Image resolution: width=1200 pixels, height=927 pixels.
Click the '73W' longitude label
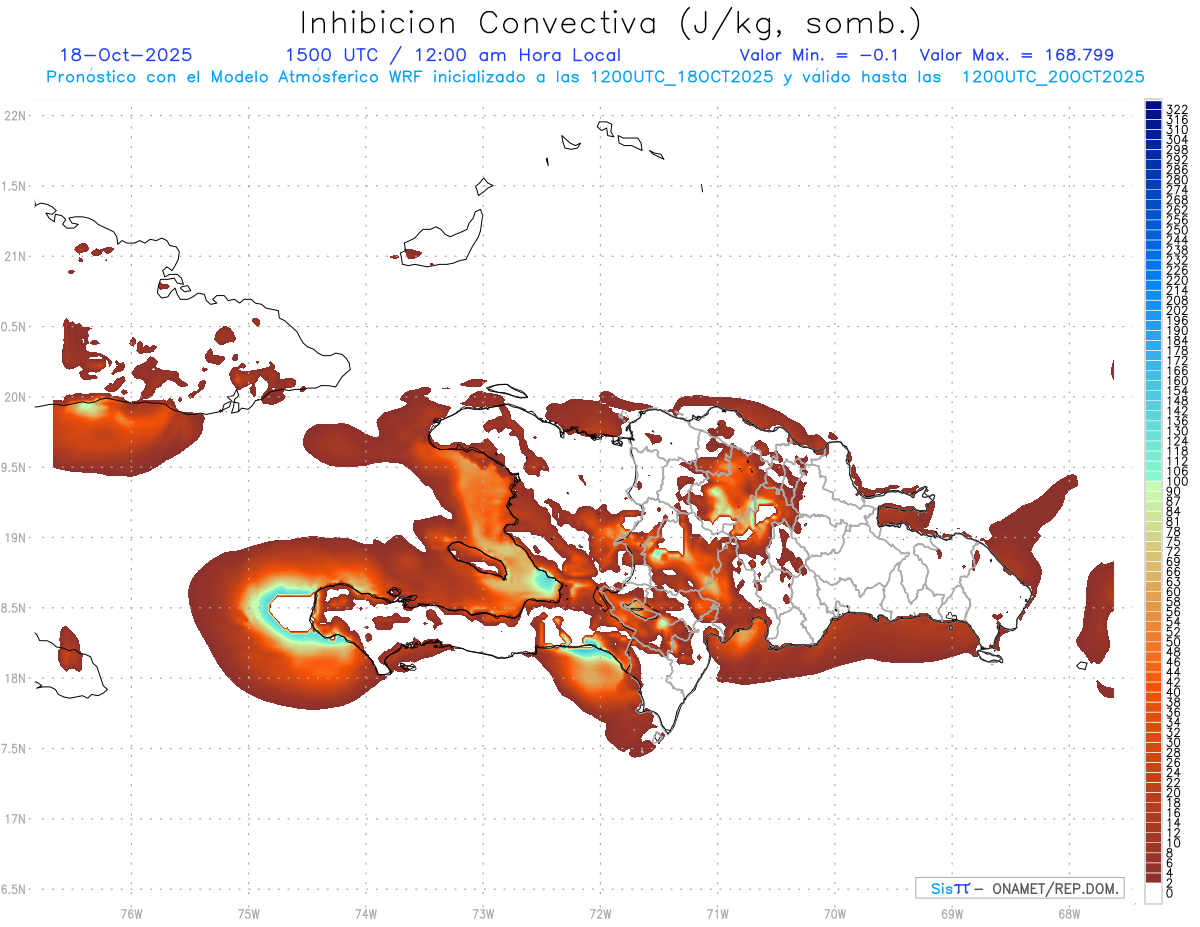483,912
